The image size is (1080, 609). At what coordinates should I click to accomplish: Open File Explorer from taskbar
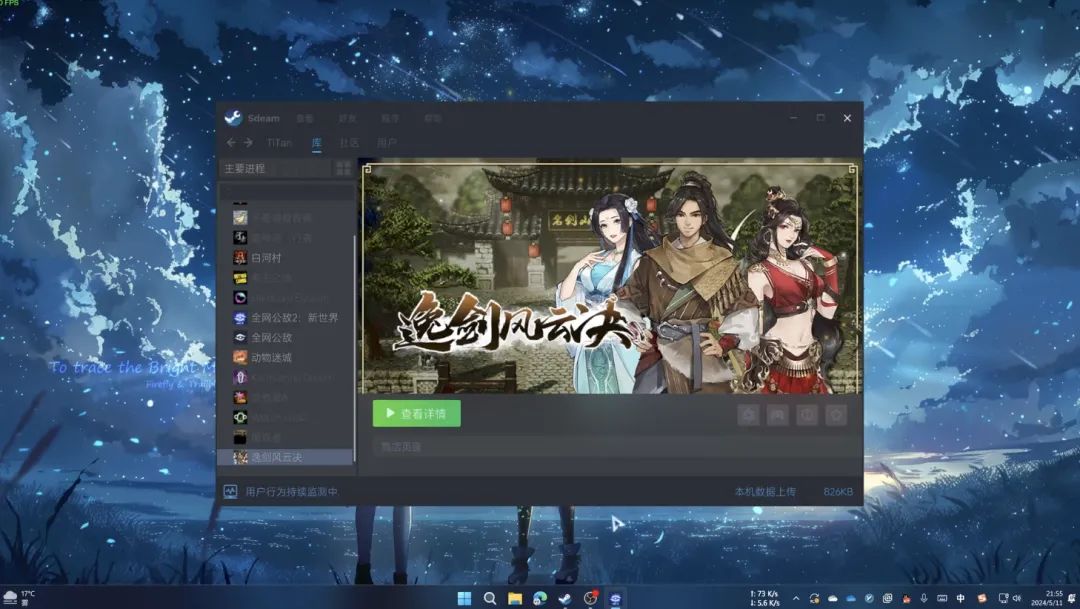pos(515,598)
